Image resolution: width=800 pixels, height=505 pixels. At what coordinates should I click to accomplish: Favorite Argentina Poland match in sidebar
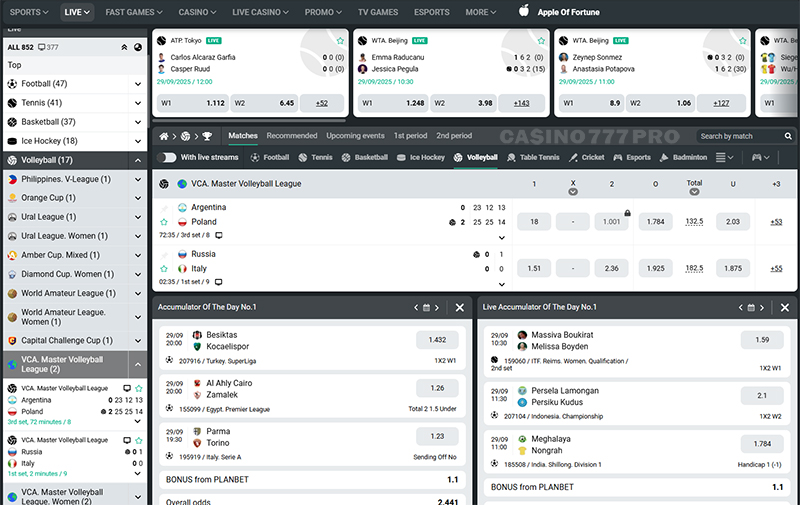pos(139,389)
